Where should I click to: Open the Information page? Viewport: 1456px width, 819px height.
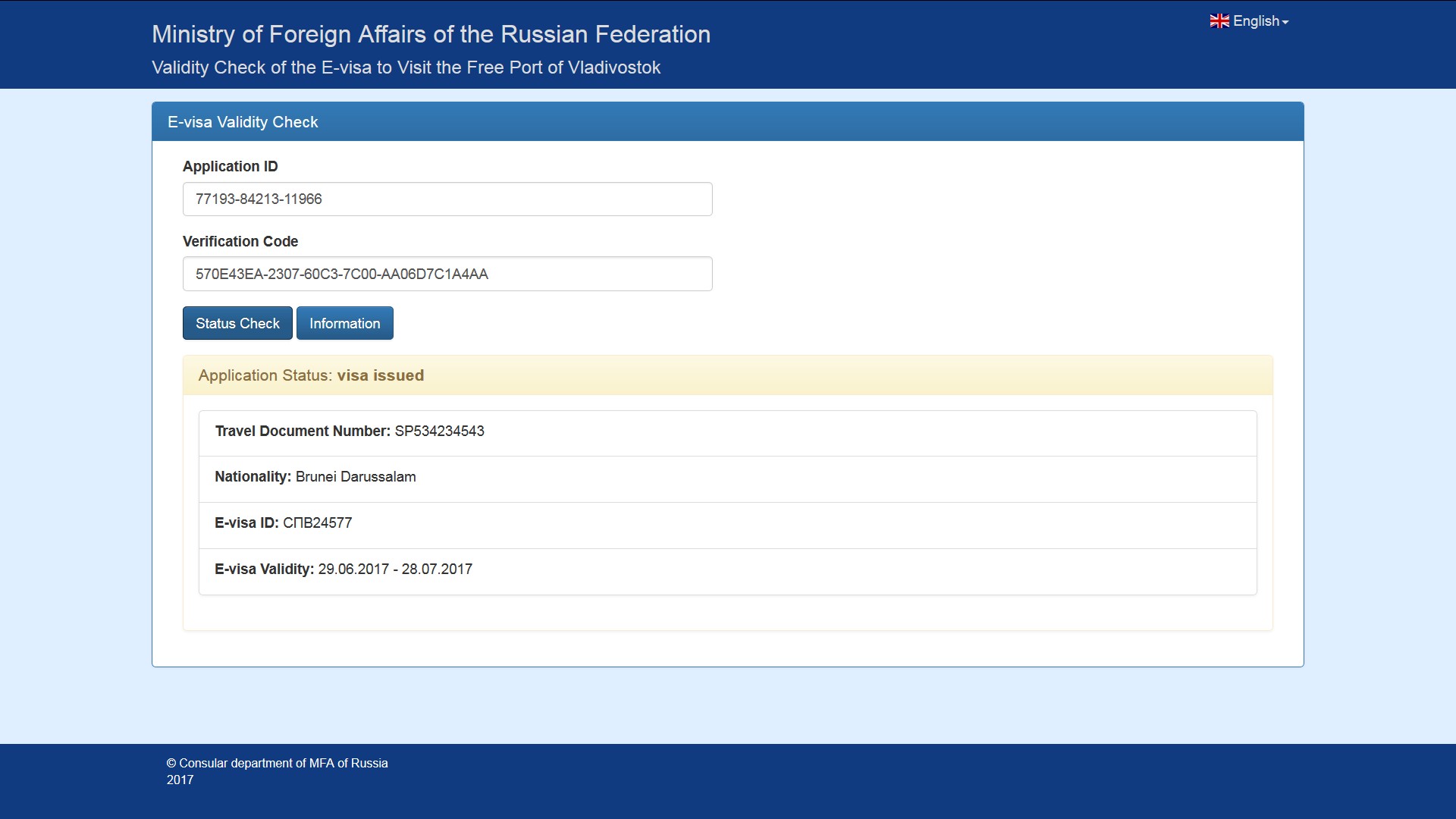click(344, 323)
